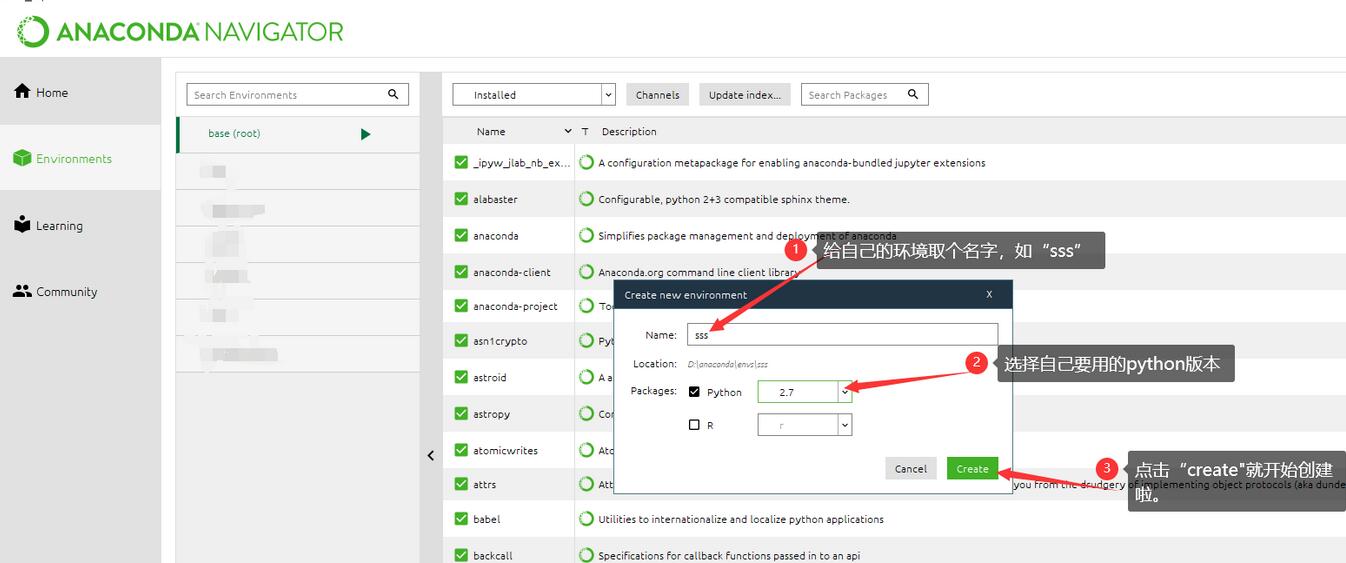This screenshot has width=1346, height=563.
Task: Toggle the Python package checkbox
Action: tap(695, 392)
